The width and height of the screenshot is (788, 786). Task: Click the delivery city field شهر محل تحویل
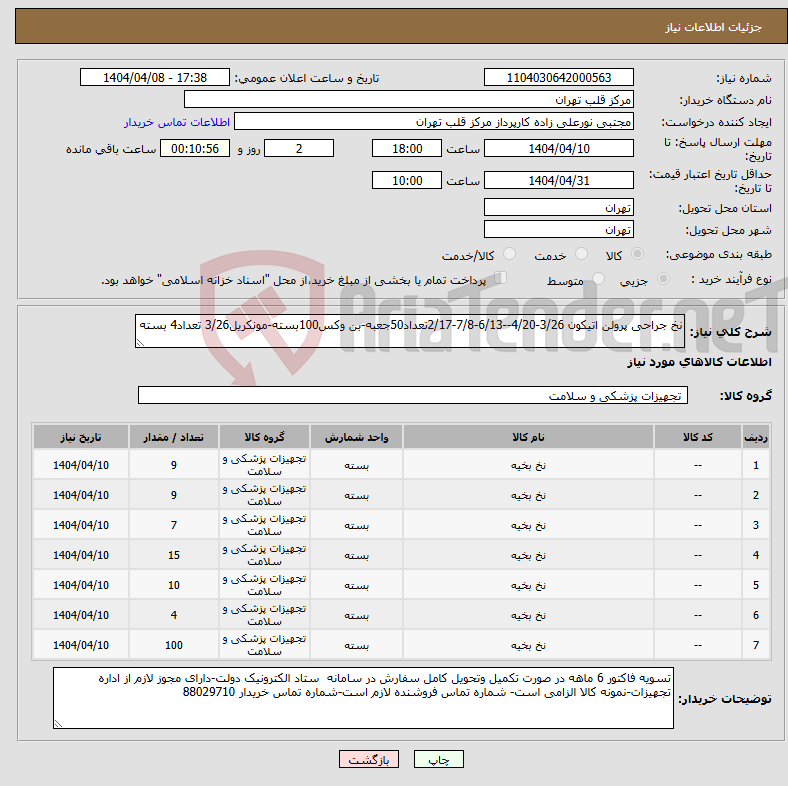(558, 229)
